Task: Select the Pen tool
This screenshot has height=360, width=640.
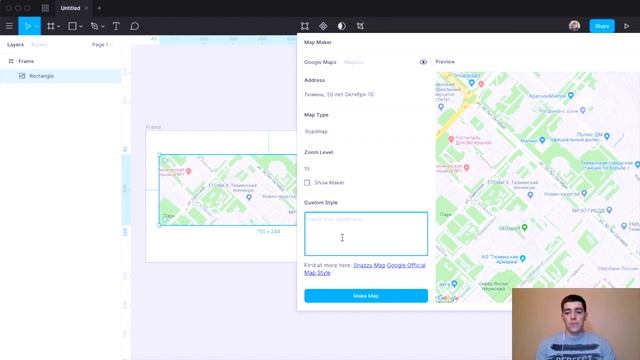Action: pos(94,26)
